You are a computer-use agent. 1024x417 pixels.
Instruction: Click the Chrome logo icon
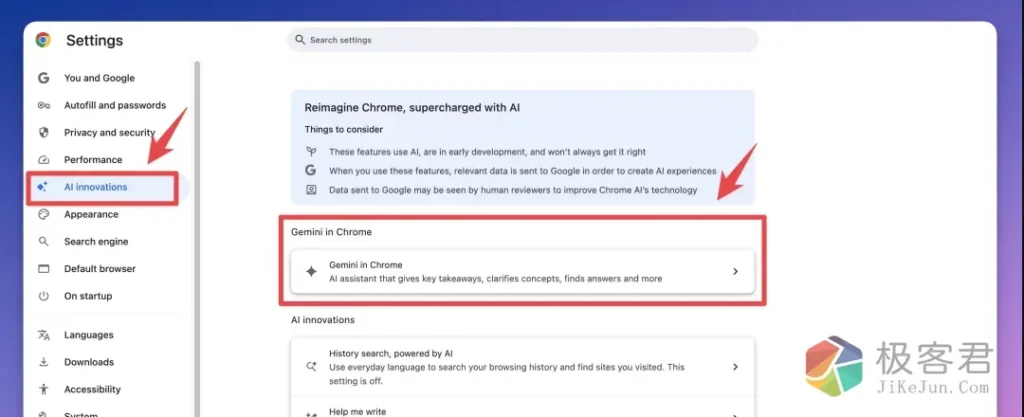click(43, 40)
